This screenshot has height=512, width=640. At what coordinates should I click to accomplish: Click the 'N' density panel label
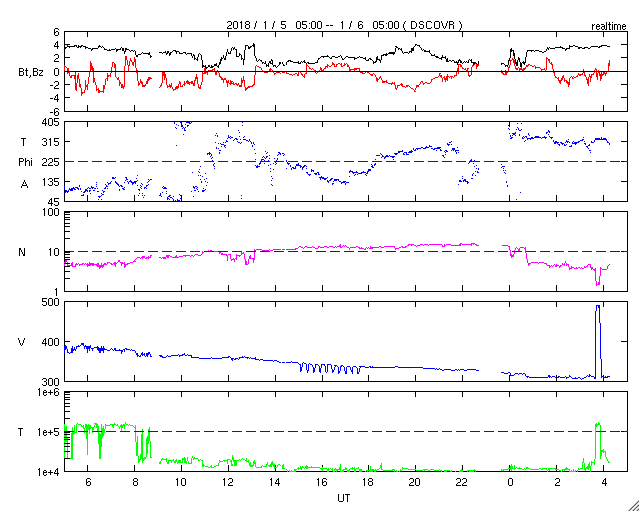pos(22,252)
